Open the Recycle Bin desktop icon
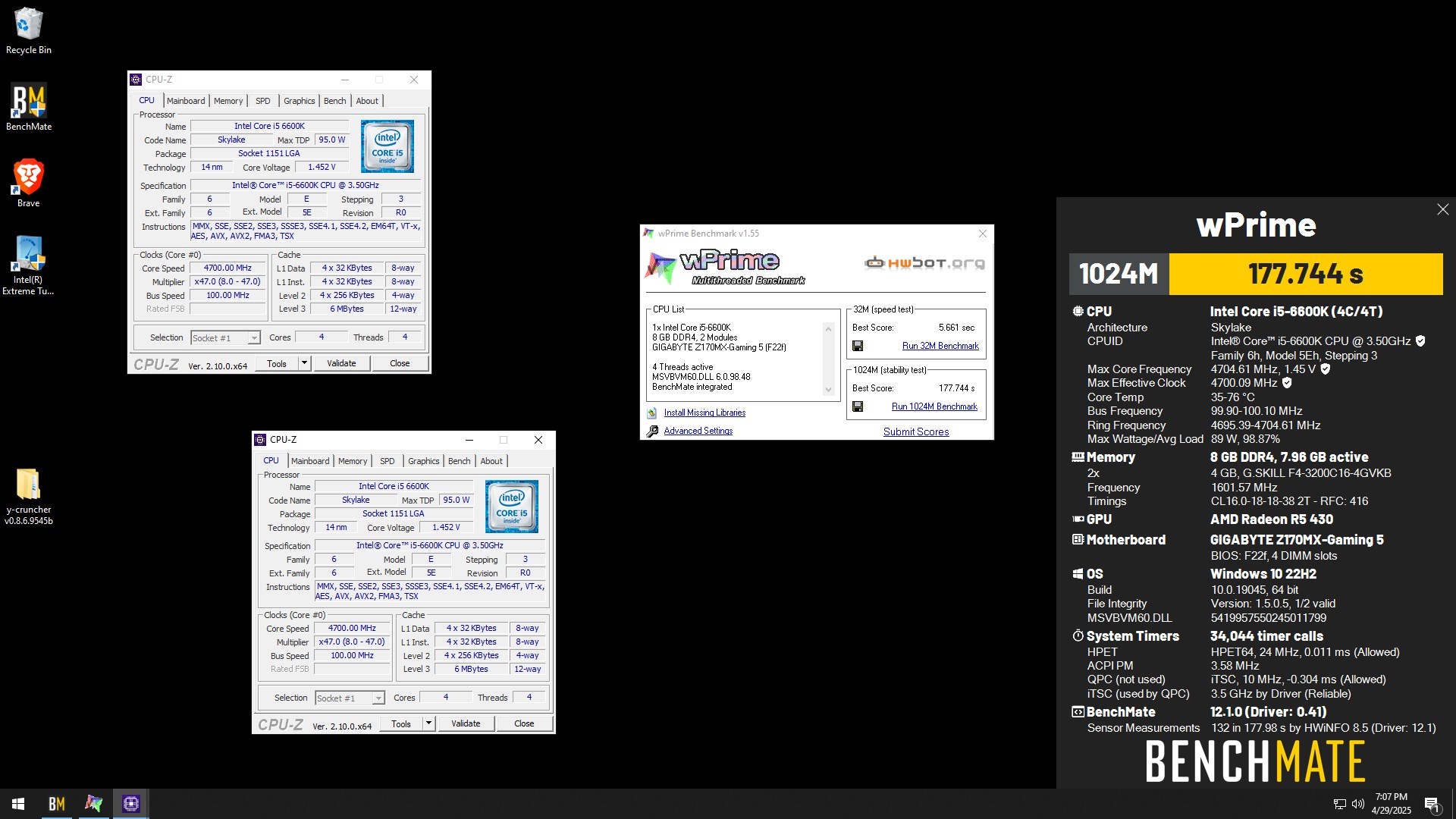Screen dimensions: 1456x819 coord(28,31)
